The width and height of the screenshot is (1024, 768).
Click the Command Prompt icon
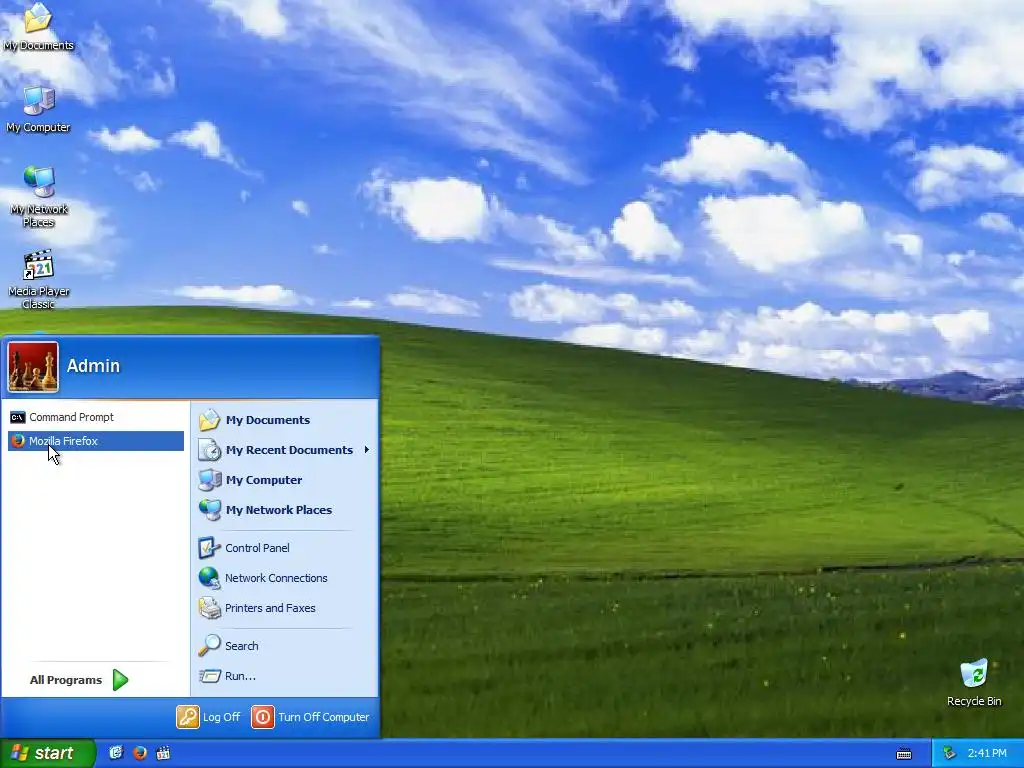click(18, 417)
